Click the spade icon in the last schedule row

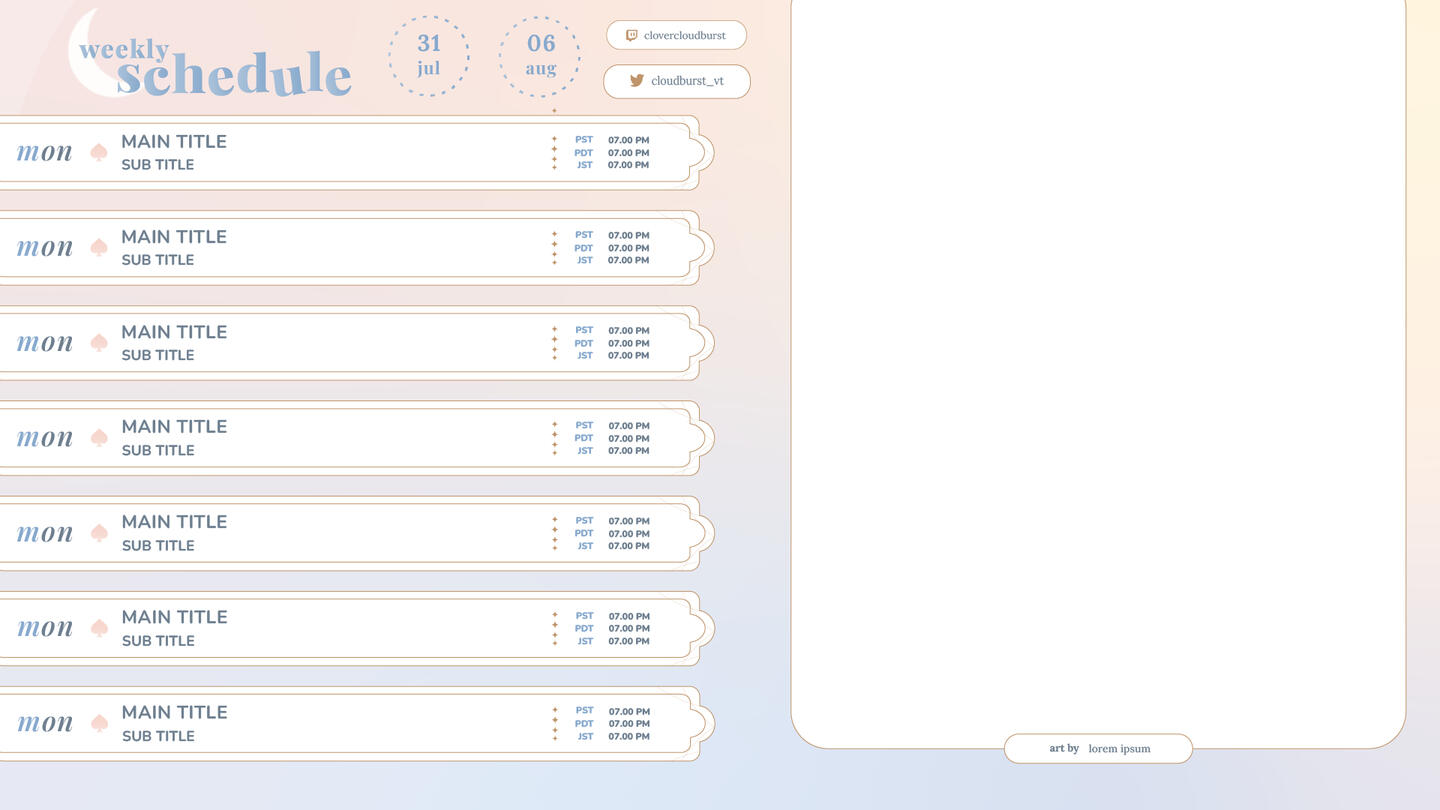point(99,723)
